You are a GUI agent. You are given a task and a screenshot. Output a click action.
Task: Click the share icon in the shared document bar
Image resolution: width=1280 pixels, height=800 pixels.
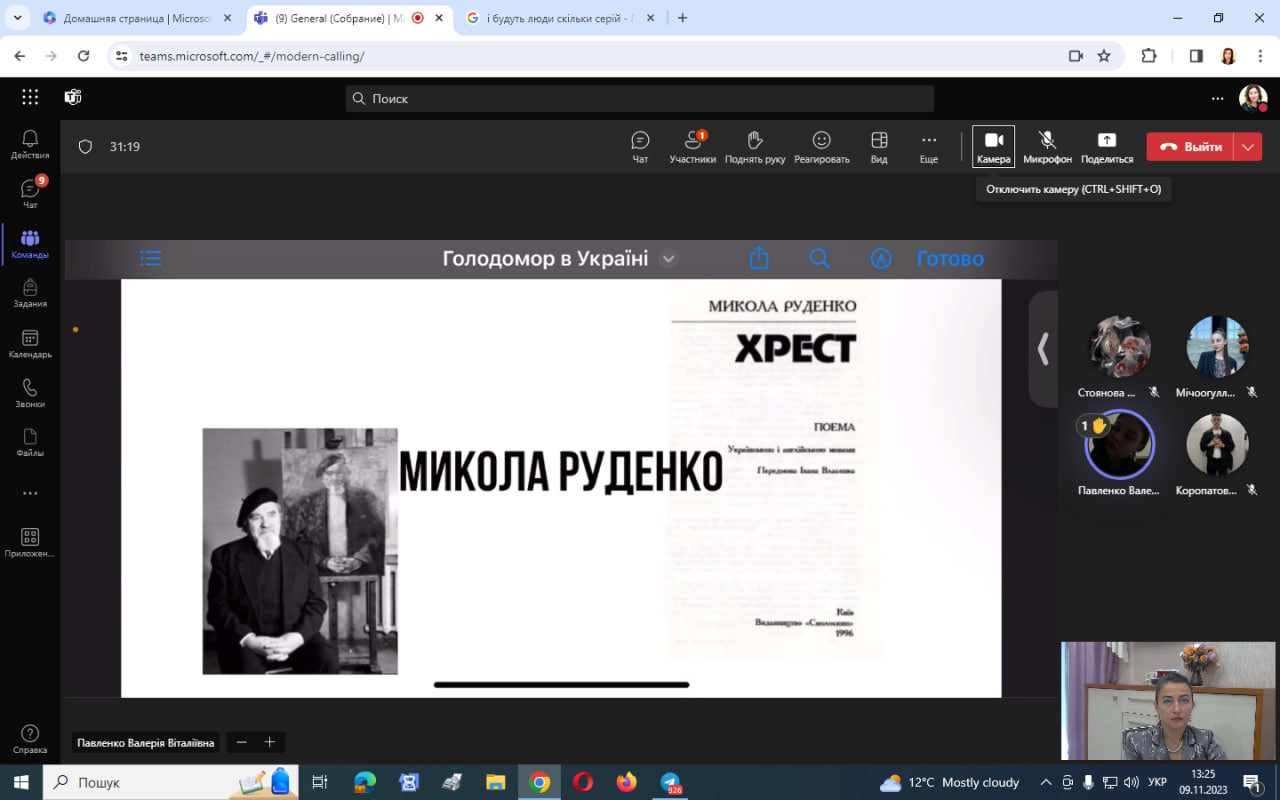pos(759,258)
